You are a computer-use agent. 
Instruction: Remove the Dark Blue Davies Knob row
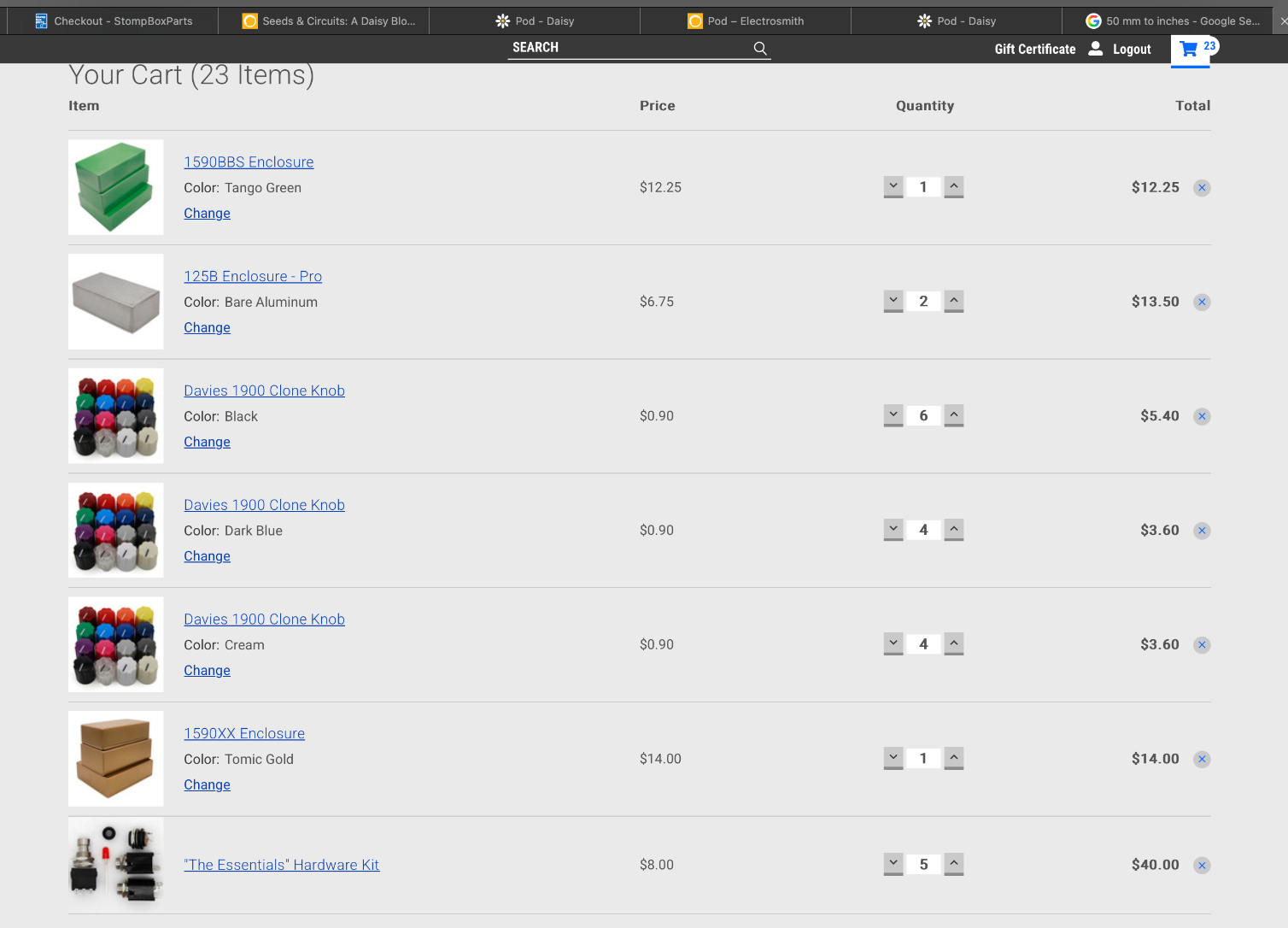[x=1202, y=532]
